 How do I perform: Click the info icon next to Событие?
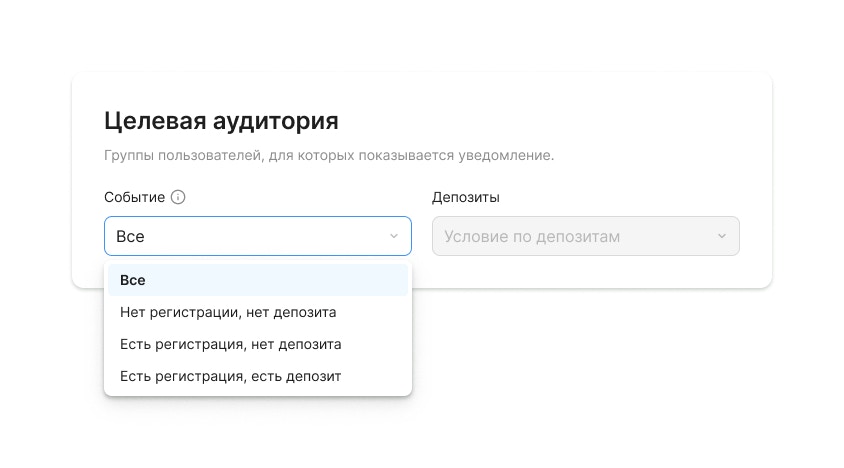click(x=178, y=197)
